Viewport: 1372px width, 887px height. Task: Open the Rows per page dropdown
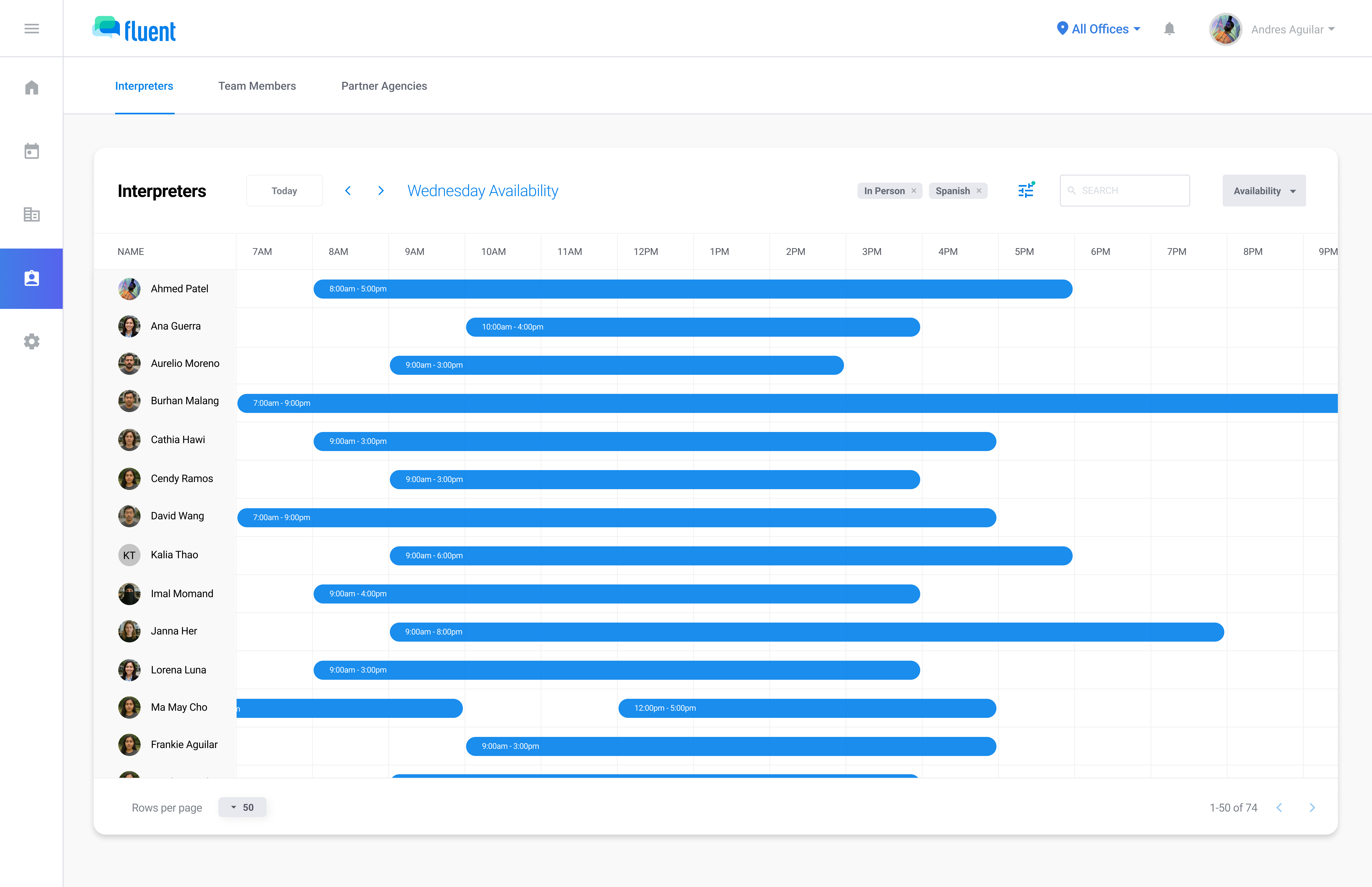point(242,807)
